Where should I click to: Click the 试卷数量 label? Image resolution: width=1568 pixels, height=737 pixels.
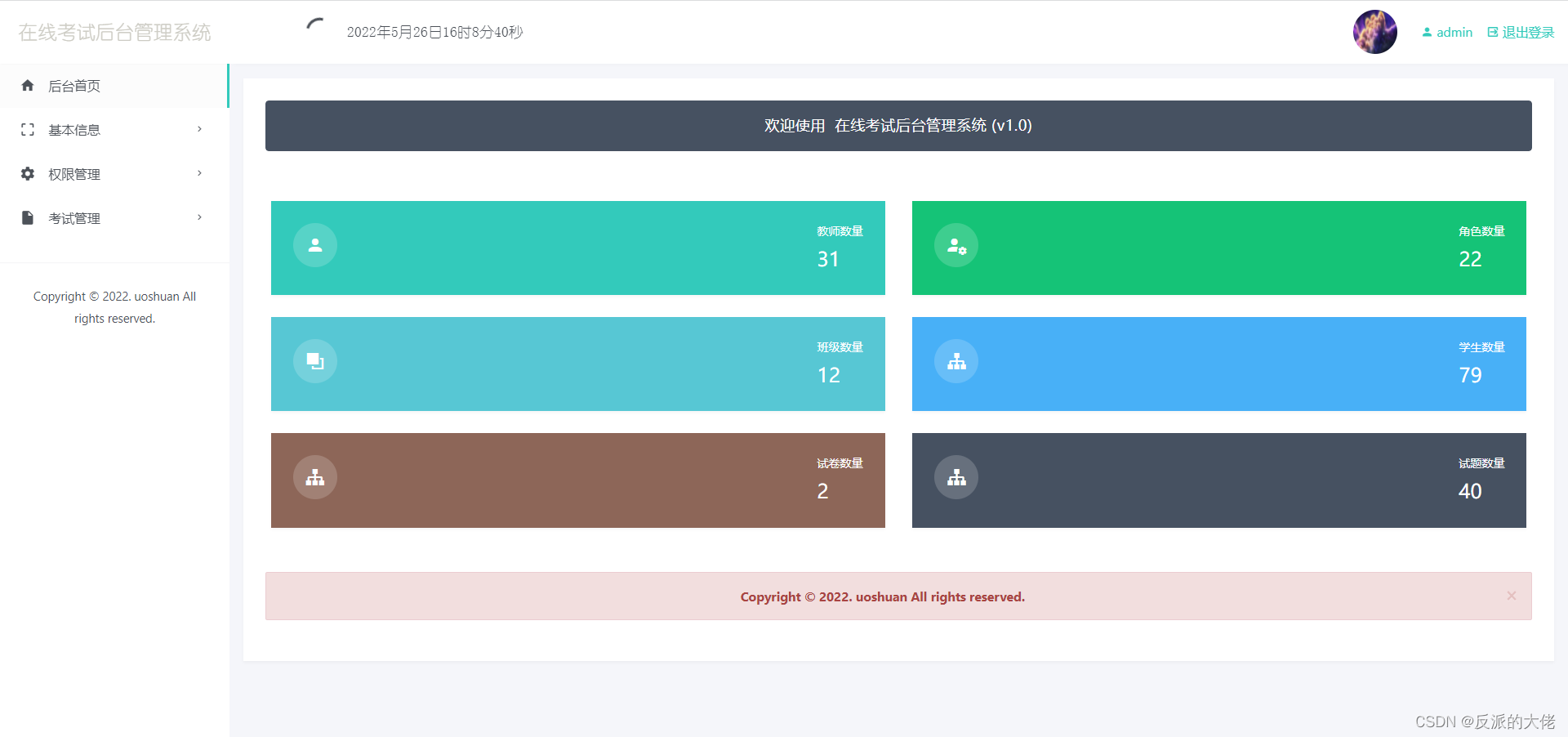[840, 463]
